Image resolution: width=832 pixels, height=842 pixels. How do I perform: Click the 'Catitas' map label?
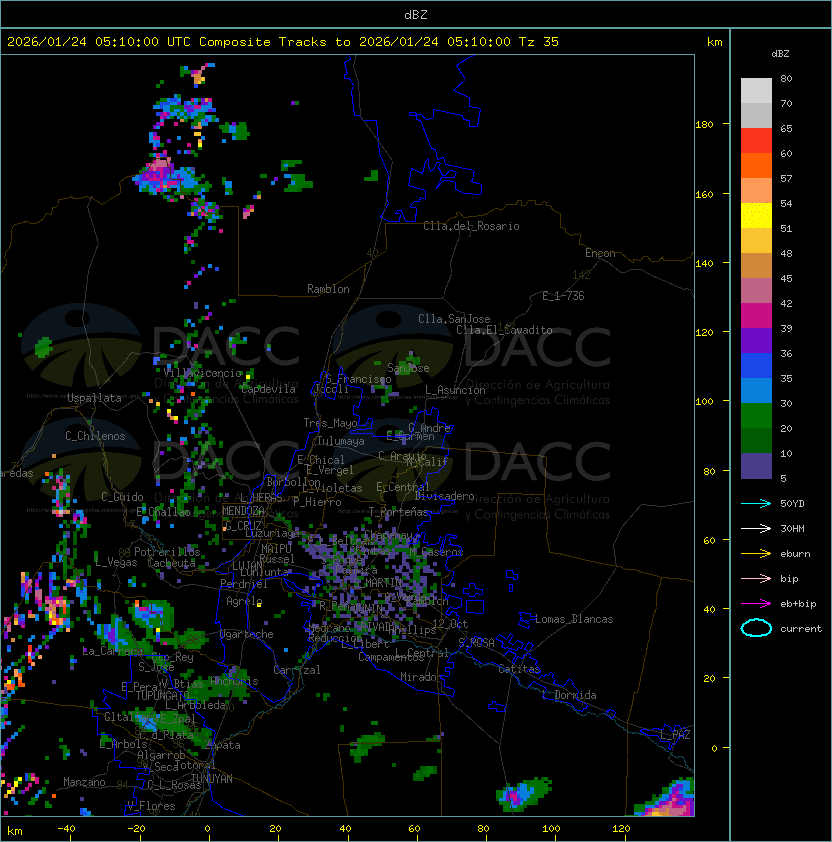(x=519, y=669)
